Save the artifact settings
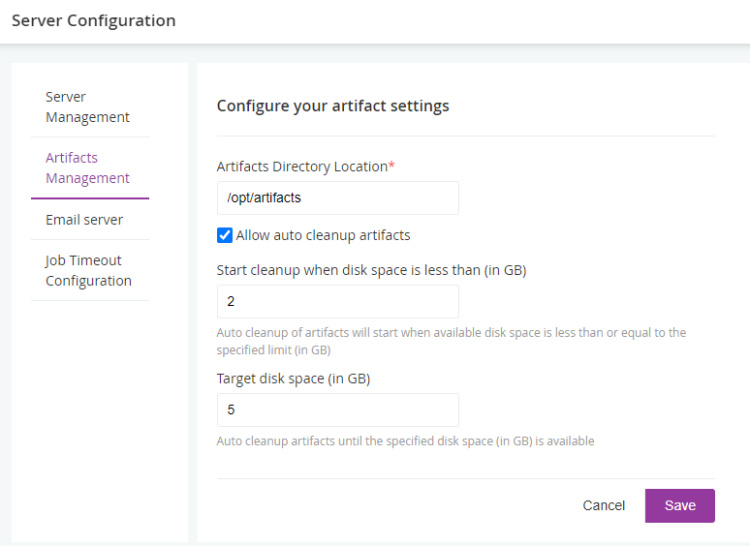The height and width of the screenshot is (546, 750). pos(679,505)
